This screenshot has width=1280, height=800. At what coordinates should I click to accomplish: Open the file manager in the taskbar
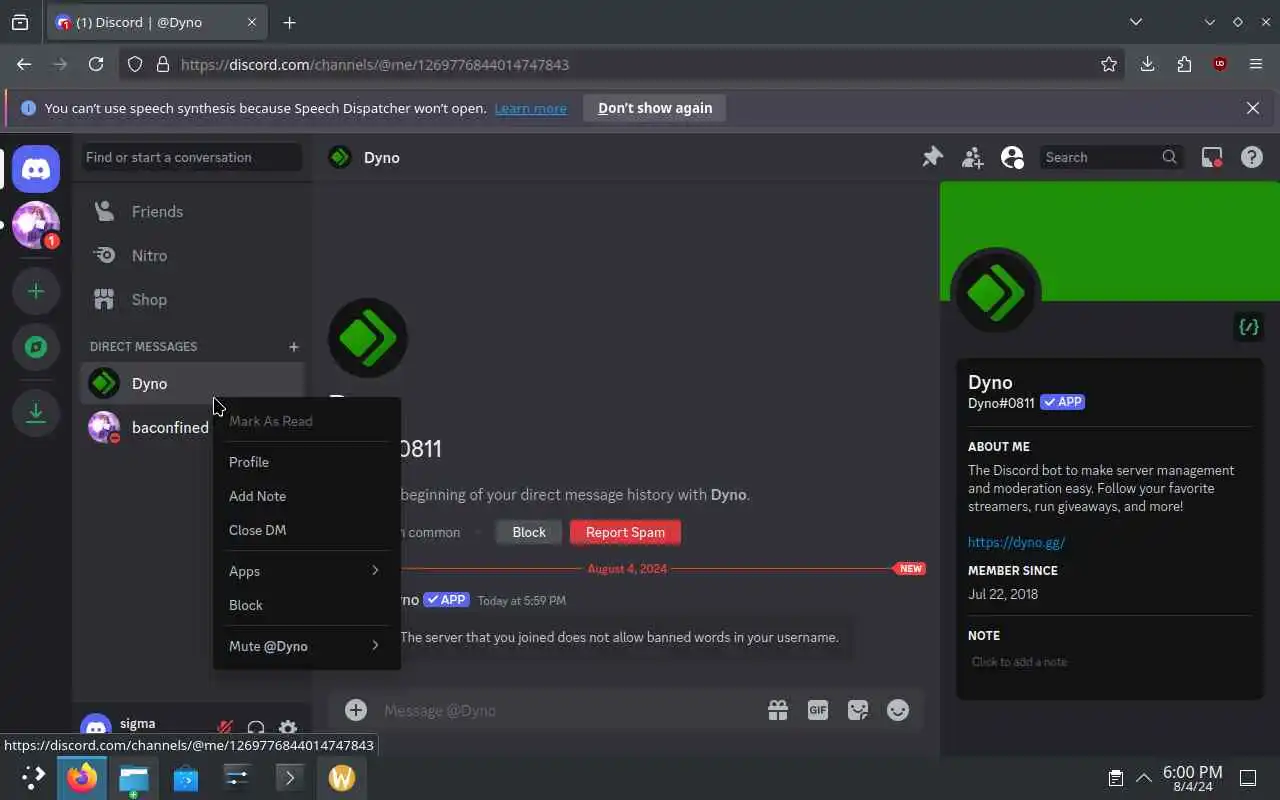coord(134,777)
